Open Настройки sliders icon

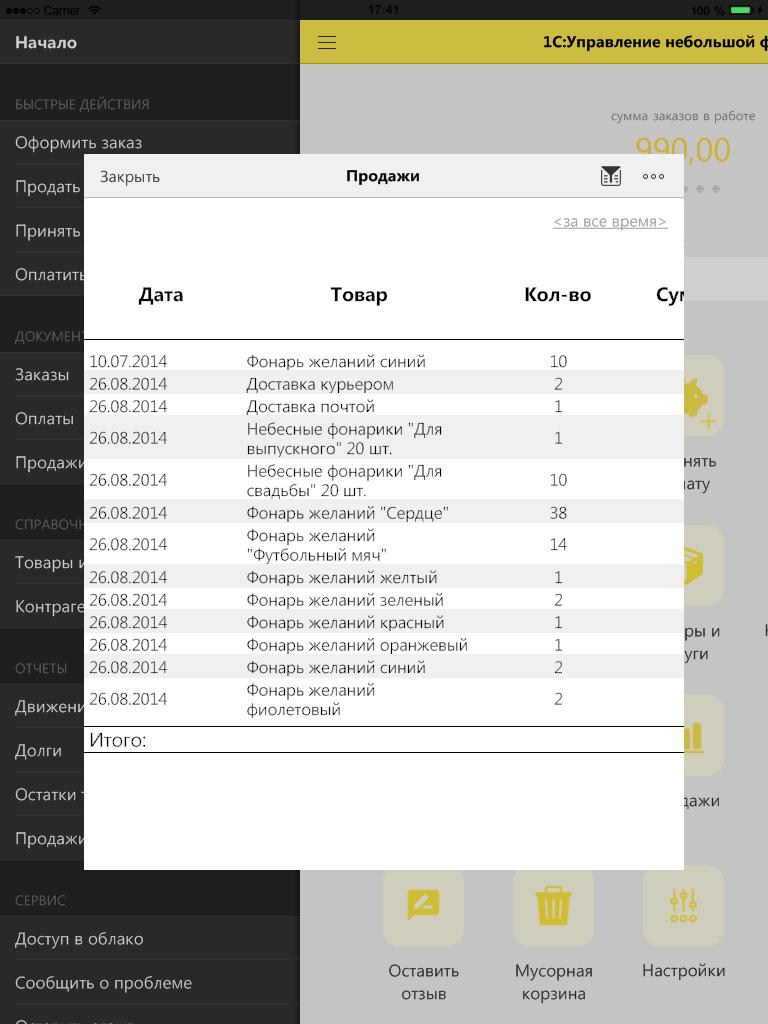point(683,905)
